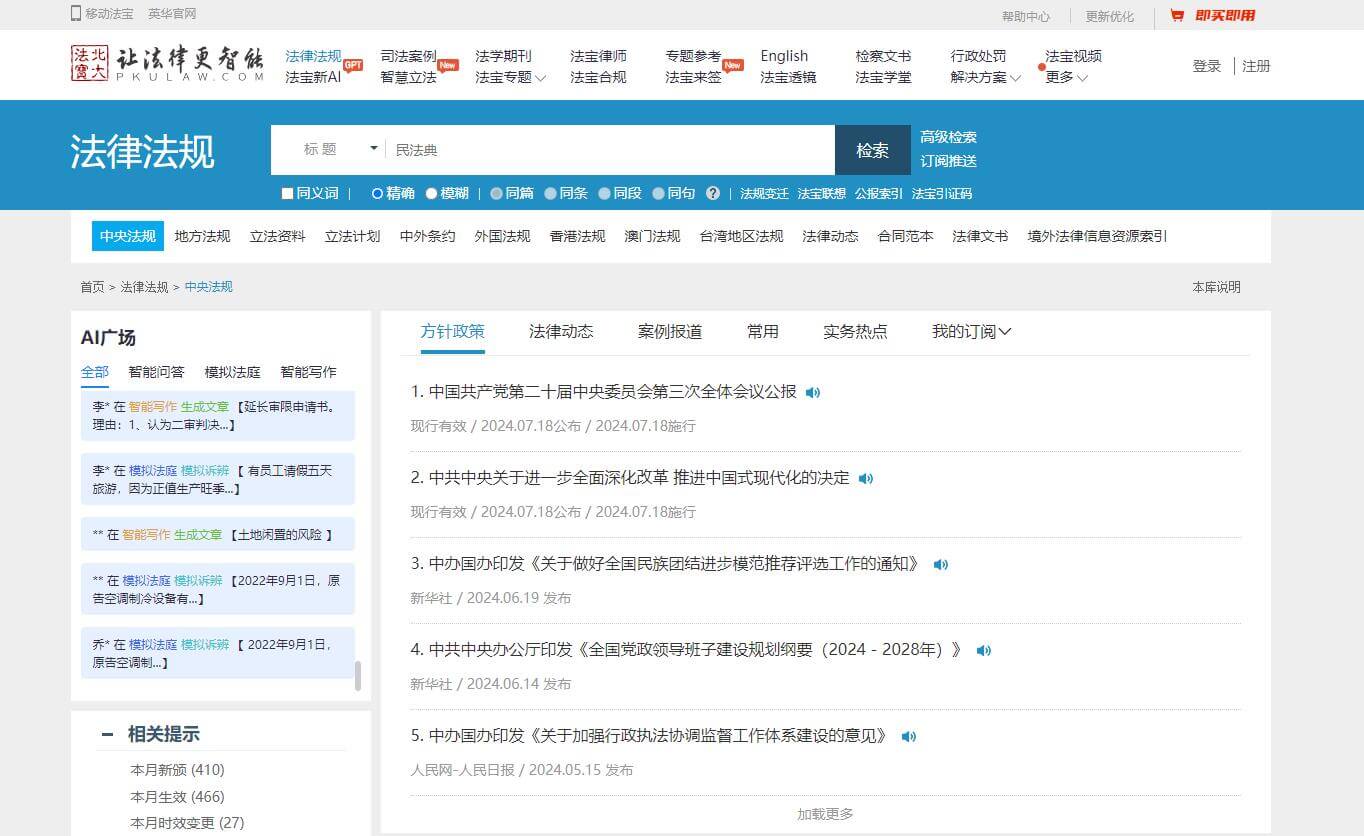The width and height of the screenshot is (1364, 836).
Task: Click the New badge above 智慧立法
Action: (448, 63)
